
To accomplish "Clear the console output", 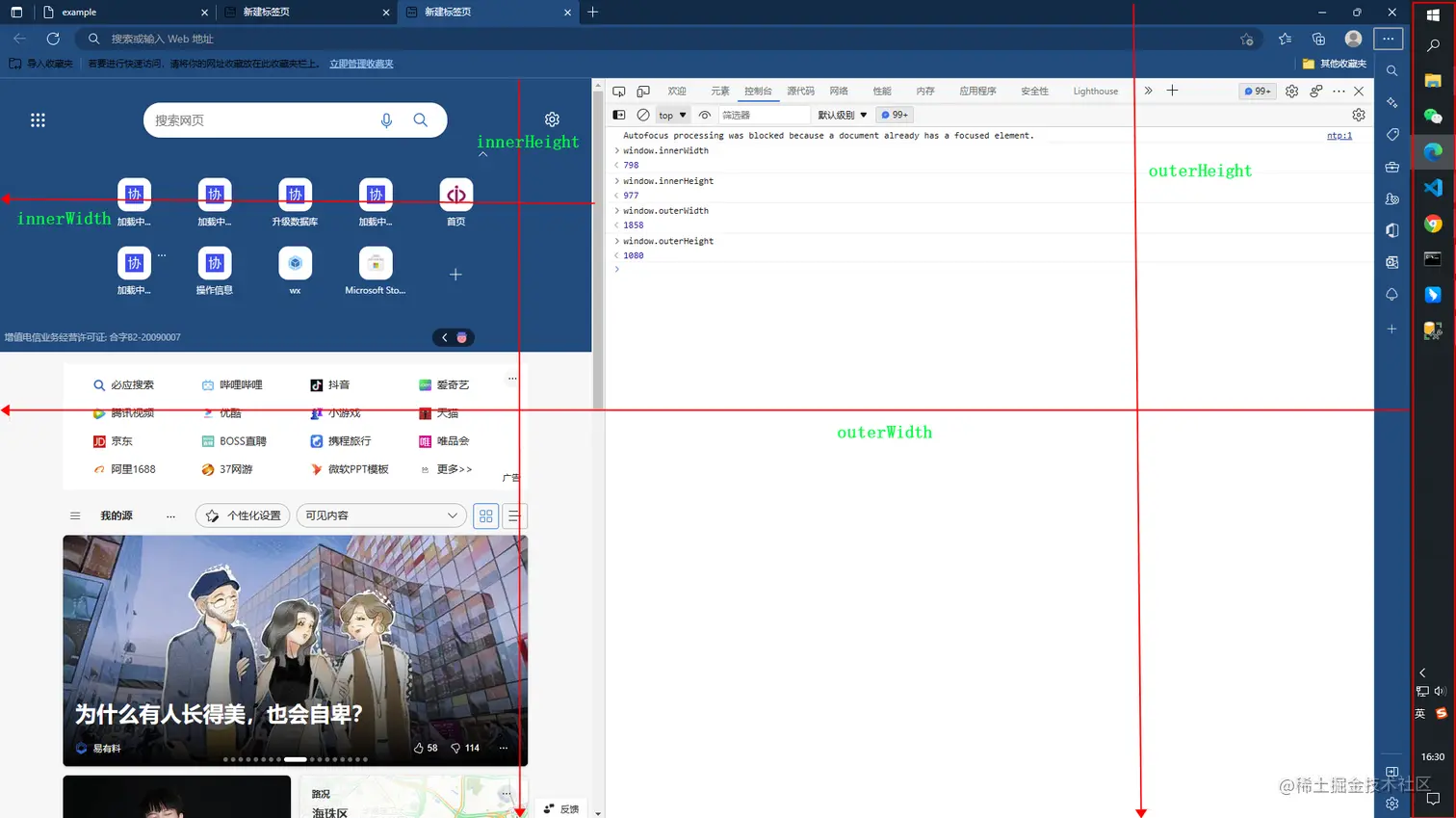I will pos(643,115).
